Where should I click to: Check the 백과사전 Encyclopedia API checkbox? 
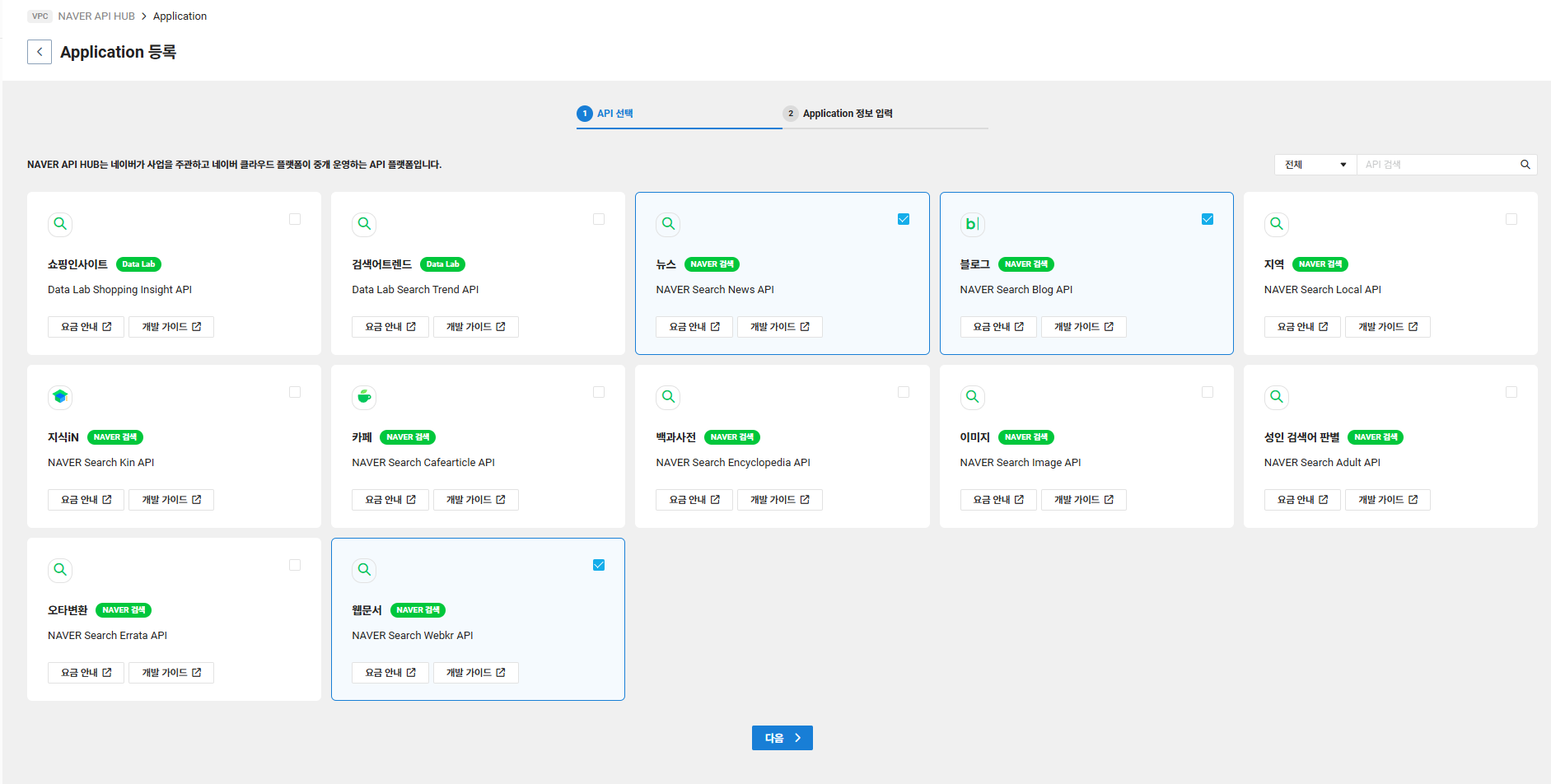tap(904, 392)
